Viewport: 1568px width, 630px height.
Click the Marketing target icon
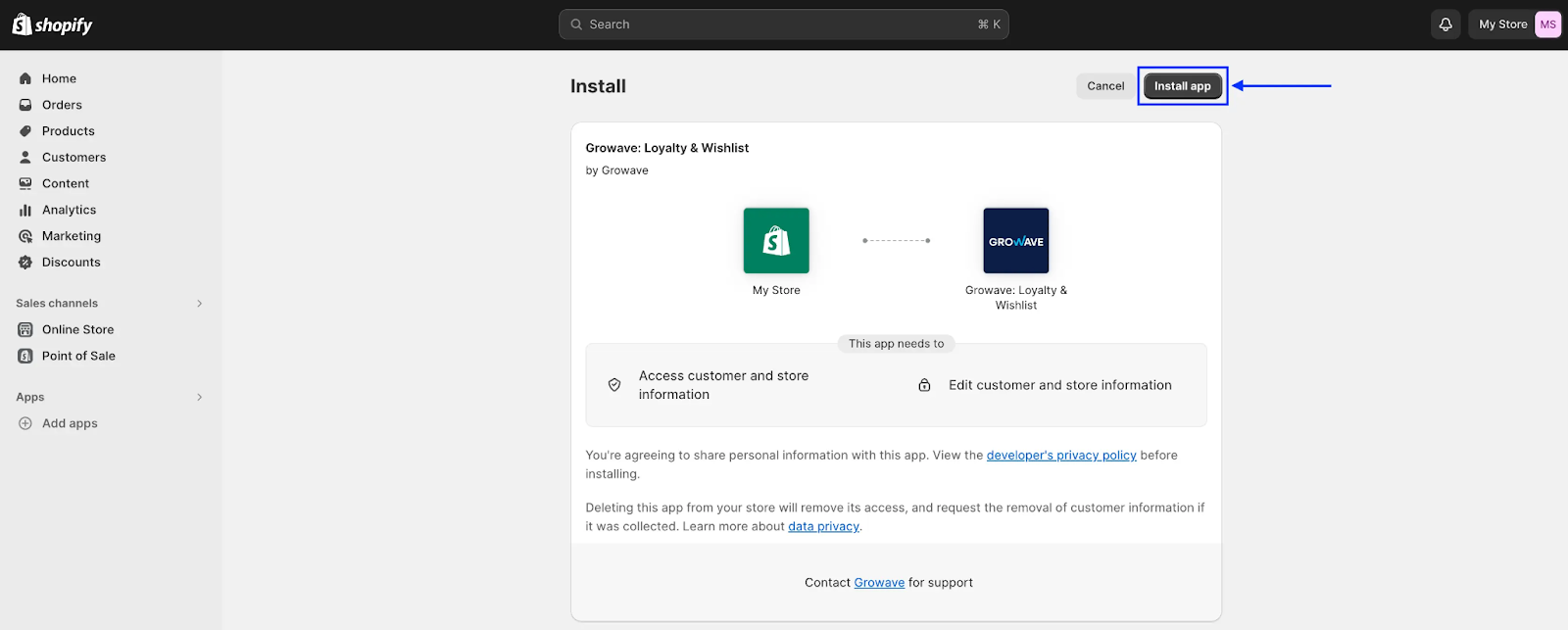tap(25, 236)
